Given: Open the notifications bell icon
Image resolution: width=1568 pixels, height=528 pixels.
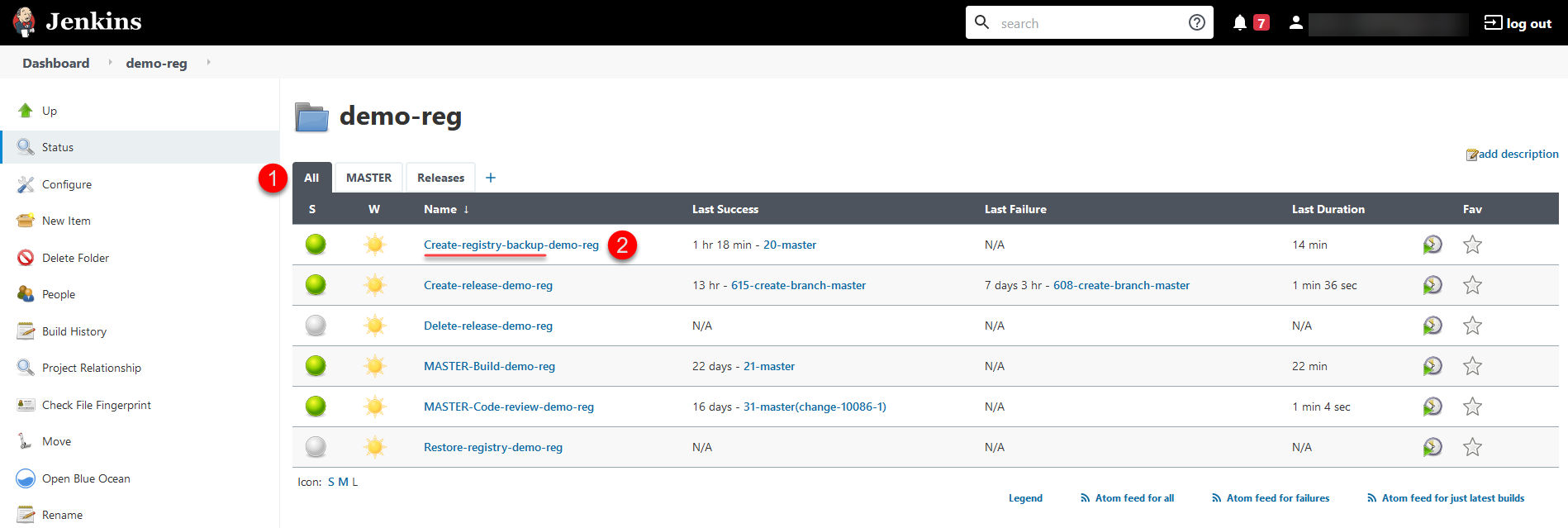Looking at the screenshot, I should (x=1240, y=23).
